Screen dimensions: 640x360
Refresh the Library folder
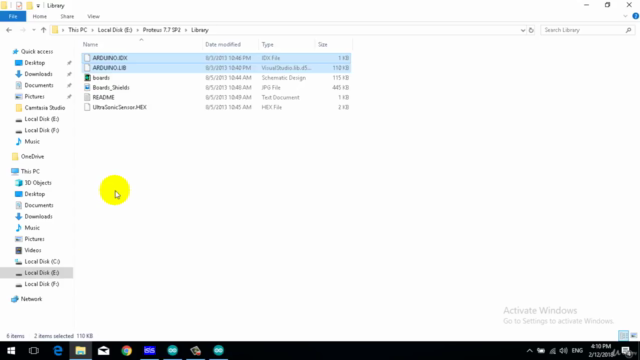pos(531,30)
